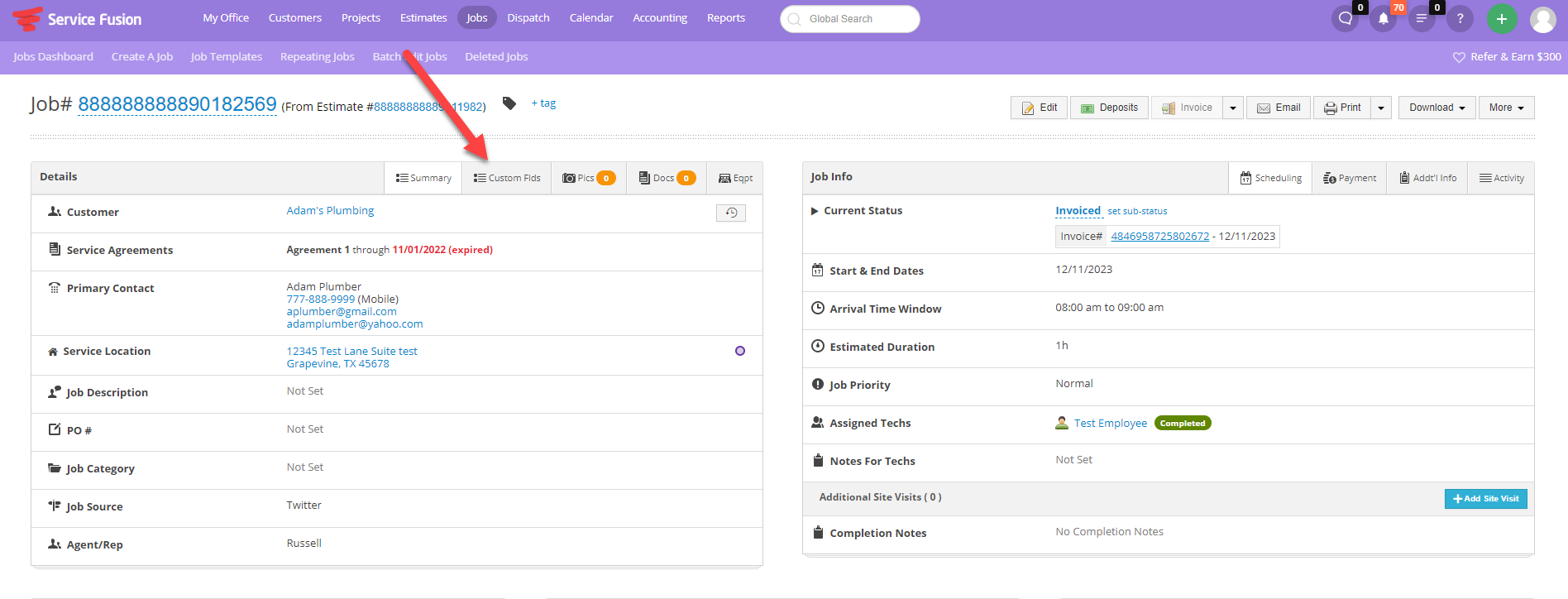Open the chat messages icon
This screenshot has height=599, width=1568.
click(1346, 18)
